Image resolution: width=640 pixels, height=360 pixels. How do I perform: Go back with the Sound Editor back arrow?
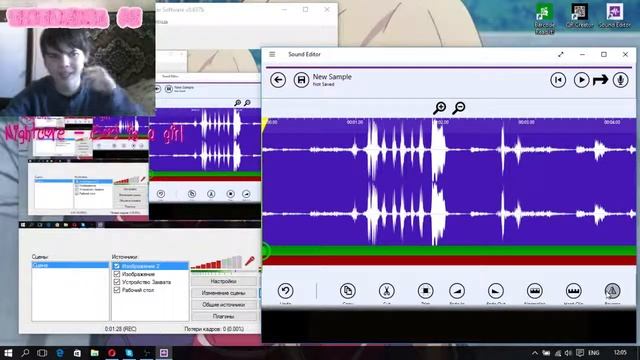[x=278, y=80]
